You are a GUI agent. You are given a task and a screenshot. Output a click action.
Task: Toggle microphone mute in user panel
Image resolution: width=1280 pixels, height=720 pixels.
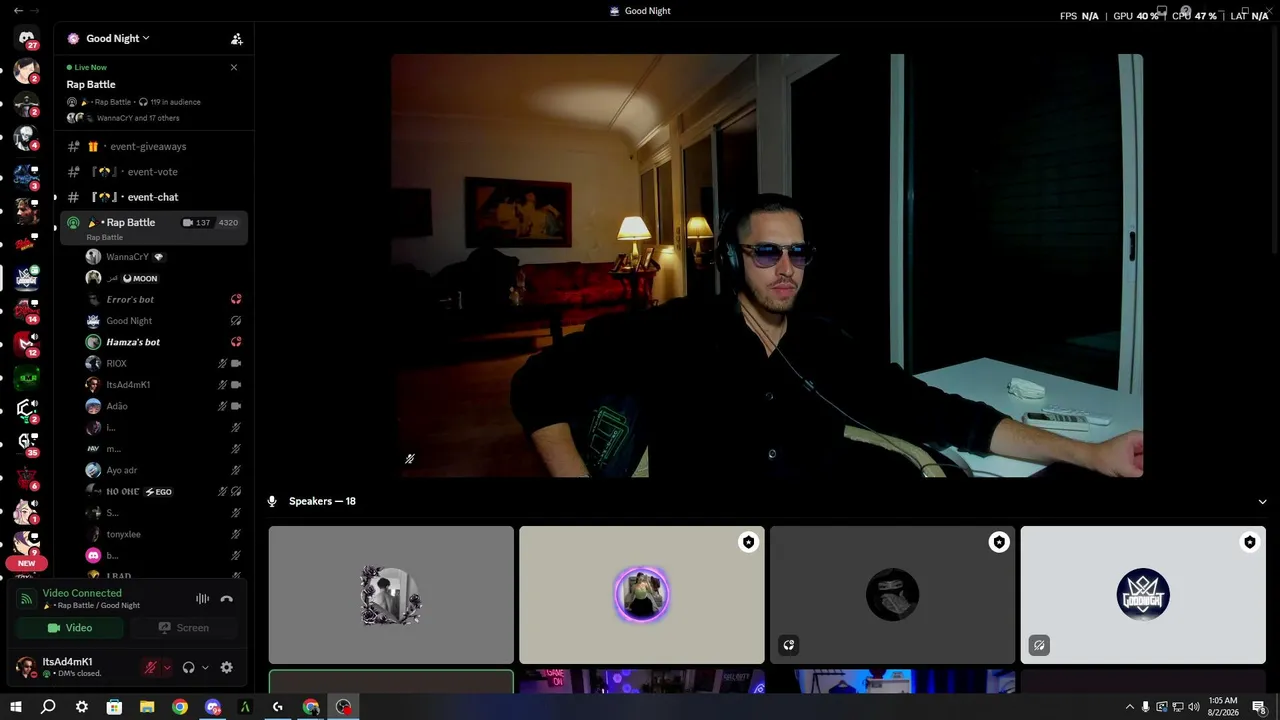click(x=151, y=667)
